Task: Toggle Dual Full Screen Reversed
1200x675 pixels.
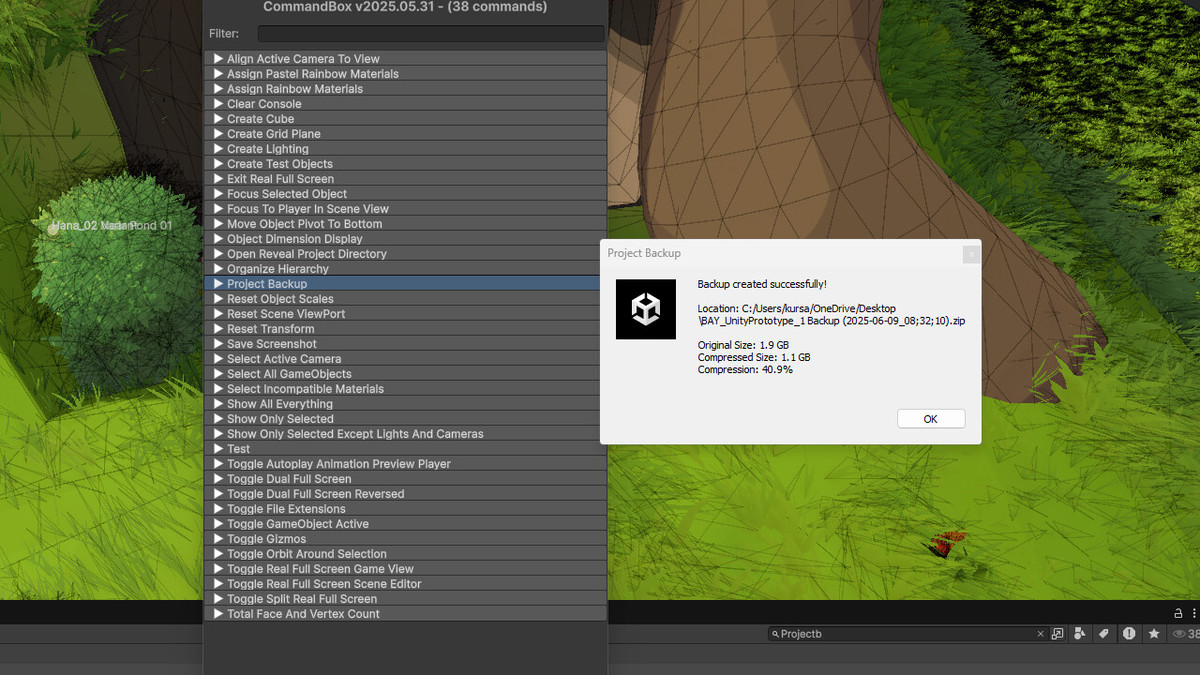Action: click(x=405, y=494)
